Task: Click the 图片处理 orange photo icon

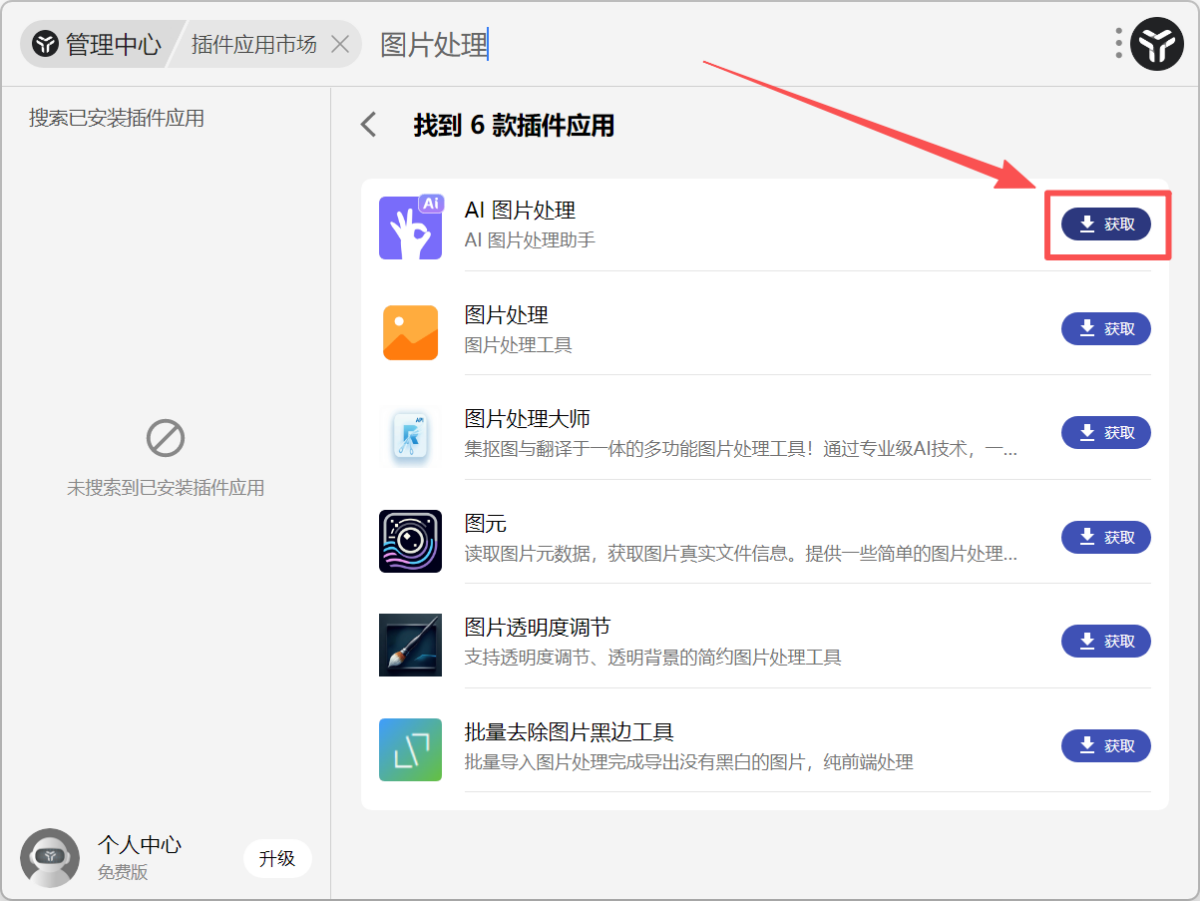Action: tap(410, 331)
